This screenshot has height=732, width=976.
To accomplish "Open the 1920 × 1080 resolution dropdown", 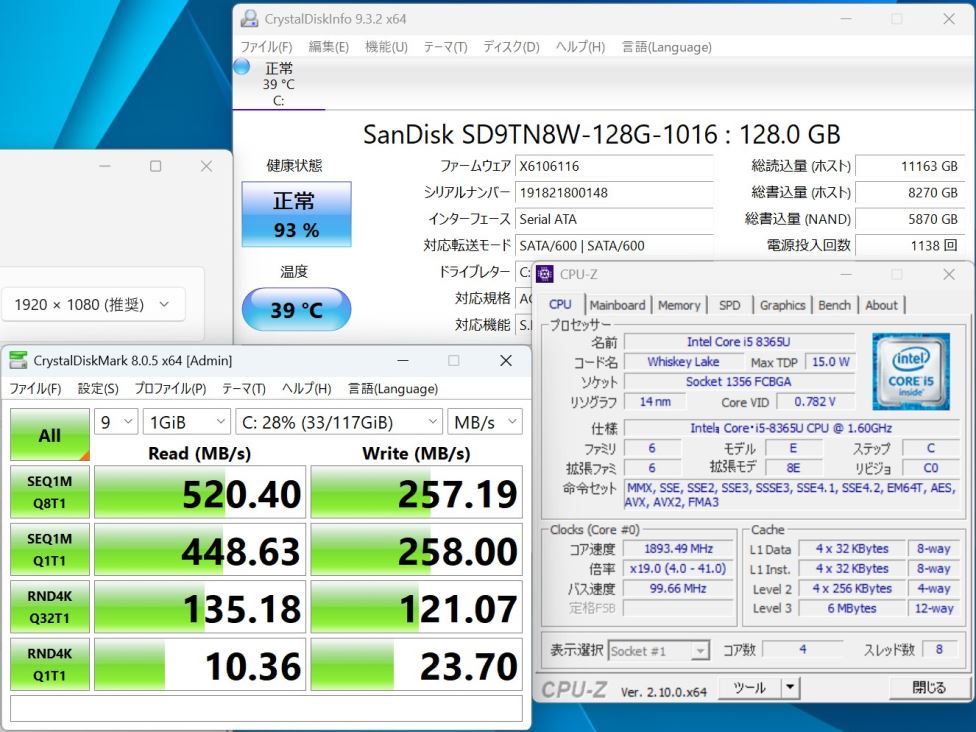I will point(93,304).
